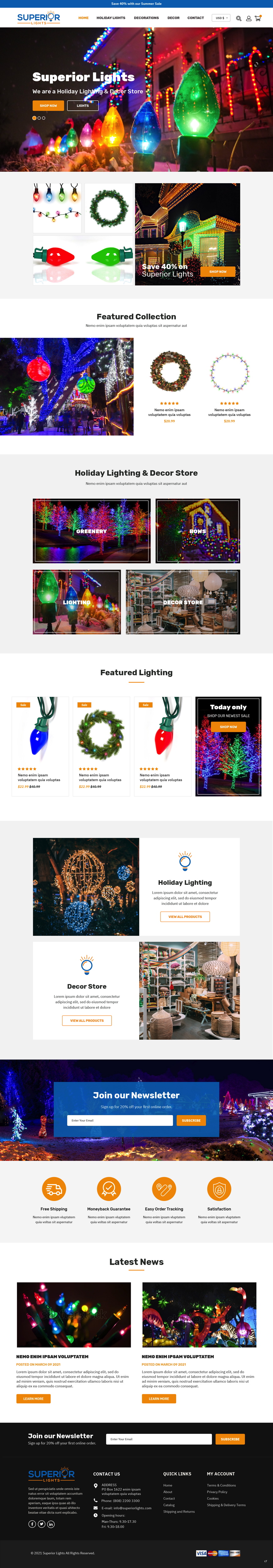Select the first hero slider dot
The width and height of the screenshot is (273, 1568).
(34, 118)
